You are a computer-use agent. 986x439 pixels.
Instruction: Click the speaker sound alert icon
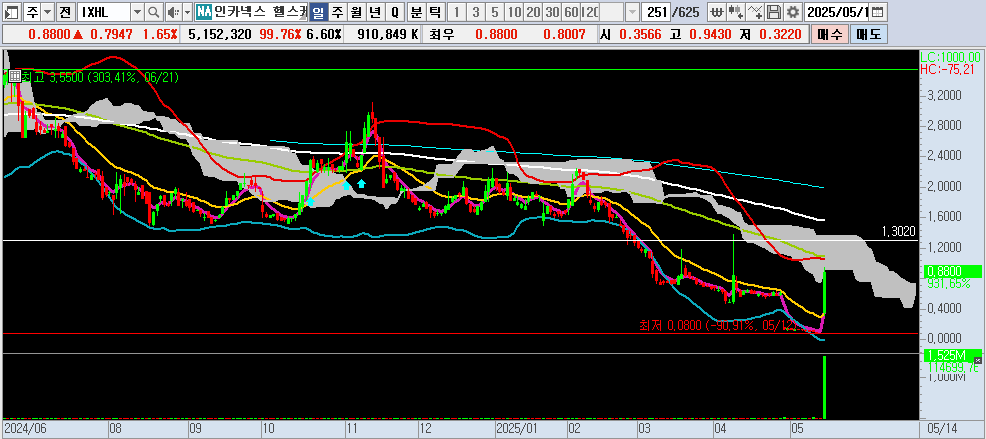[174, 11]
